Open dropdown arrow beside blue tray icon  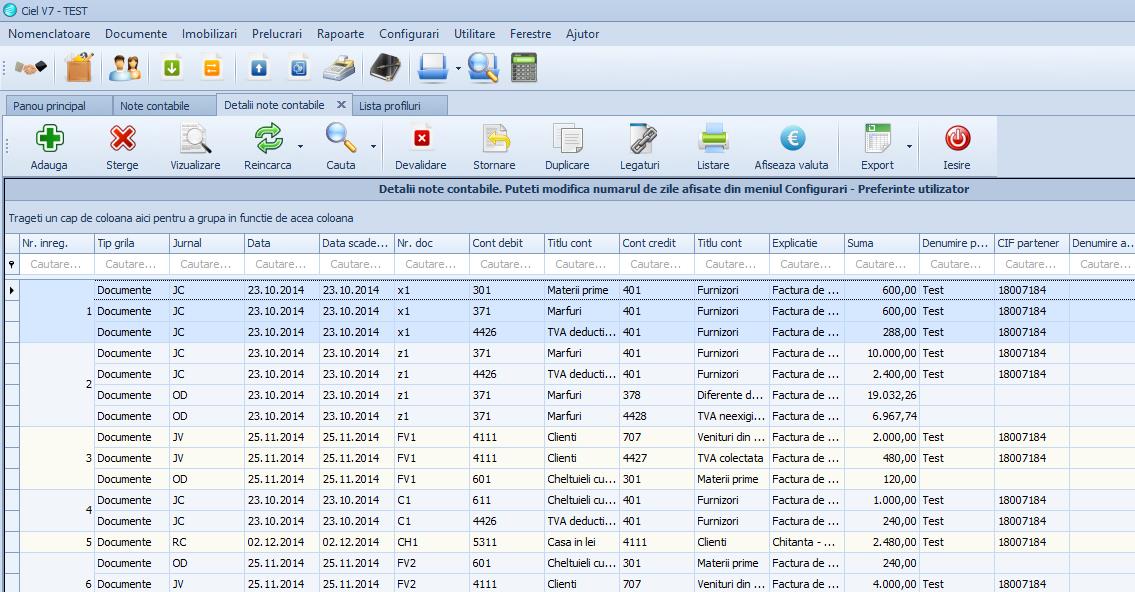coord(458,69)
